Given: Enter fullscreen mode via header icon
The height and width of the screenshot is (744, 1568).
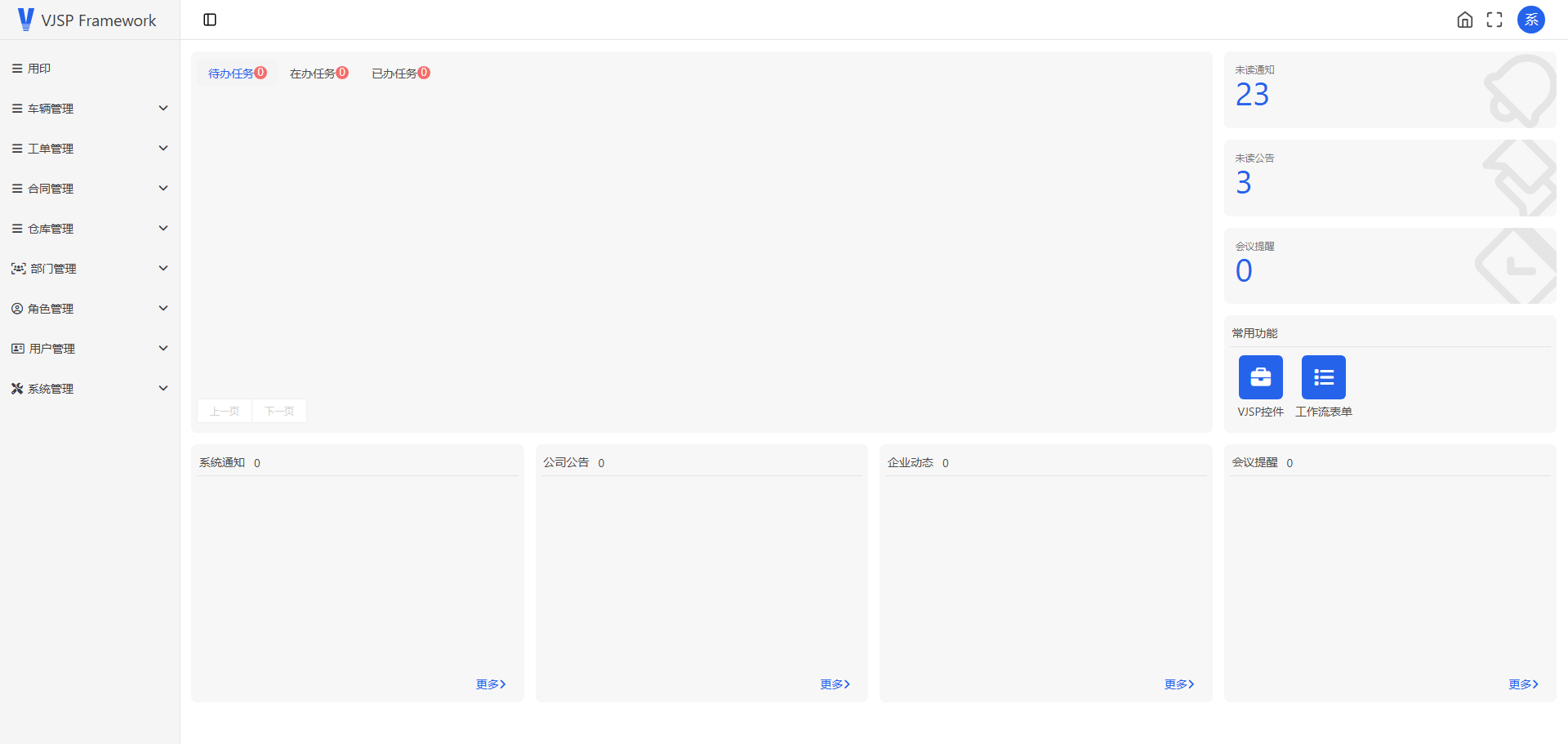Looking at the screenshot, I should 1494,20.
